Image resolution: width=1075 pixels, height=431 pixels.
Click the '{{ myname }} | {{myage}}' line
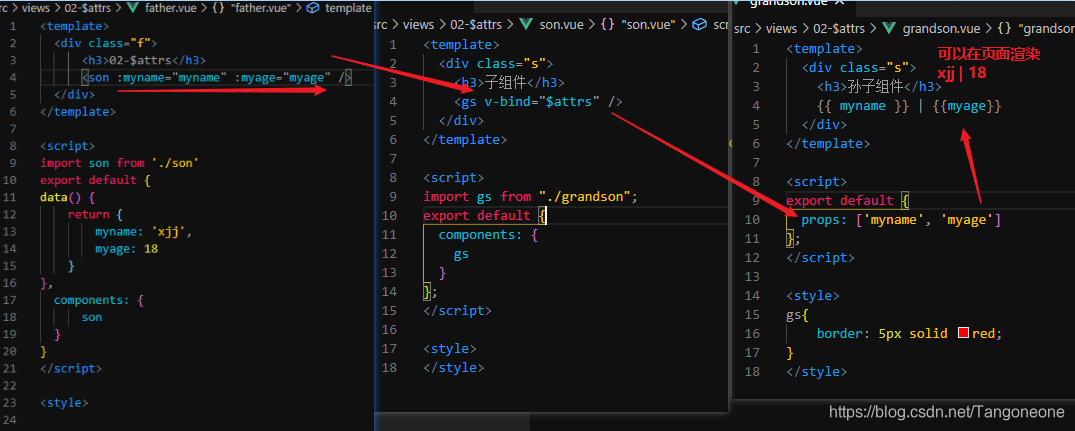click(x=910, y=106)
